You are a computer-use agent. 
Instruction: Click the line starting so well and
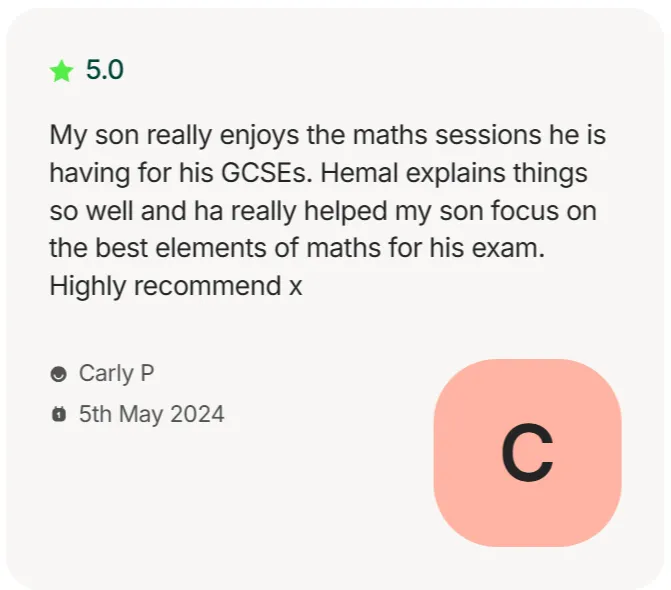point(323,211)
